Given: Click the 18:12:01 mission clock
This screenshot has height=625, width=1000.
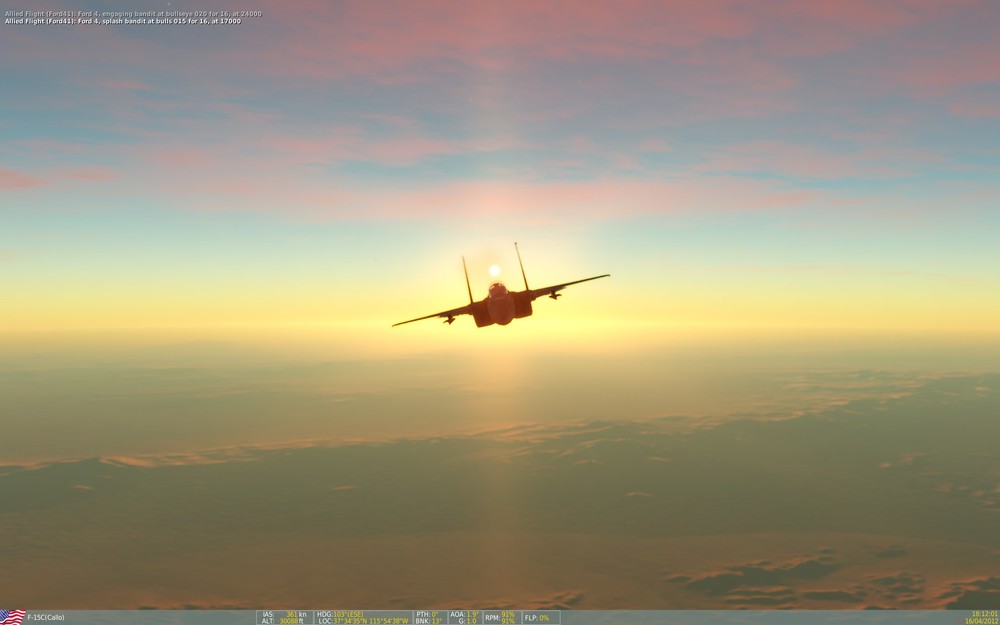Looking at the screenshot, I should 984,614.
